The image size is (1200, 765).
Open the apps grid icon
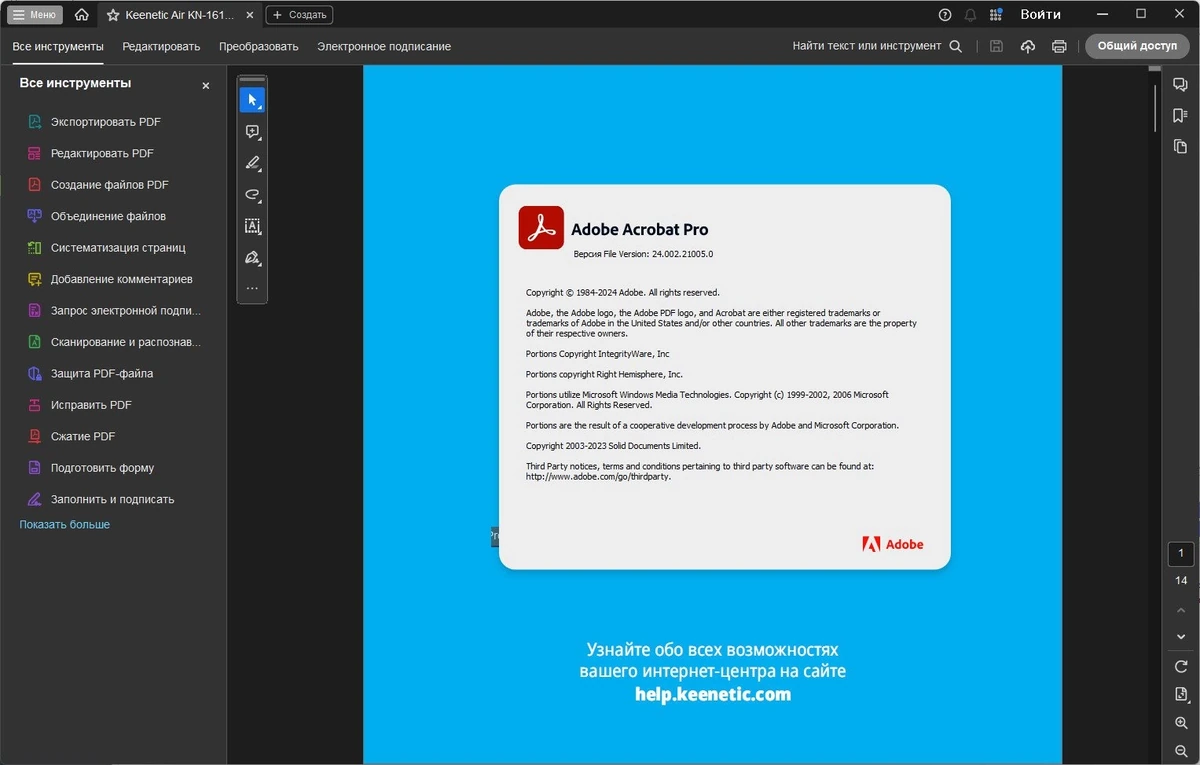point(995,15)
